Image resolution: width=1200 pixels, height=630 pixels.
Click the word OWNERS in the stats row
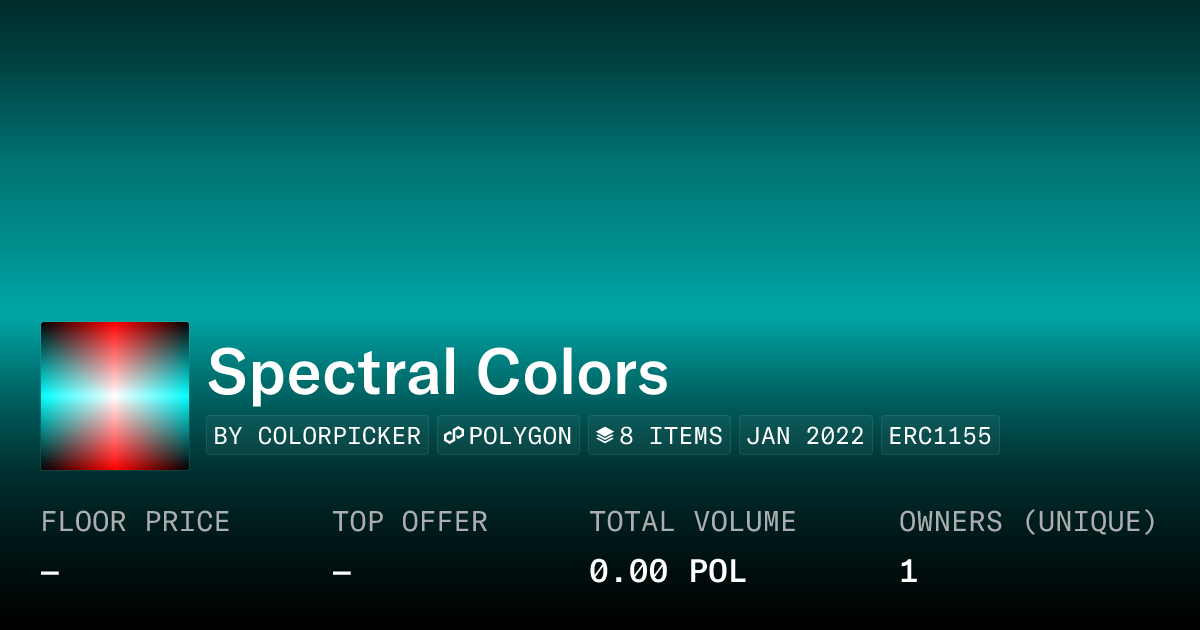(950, 522)
